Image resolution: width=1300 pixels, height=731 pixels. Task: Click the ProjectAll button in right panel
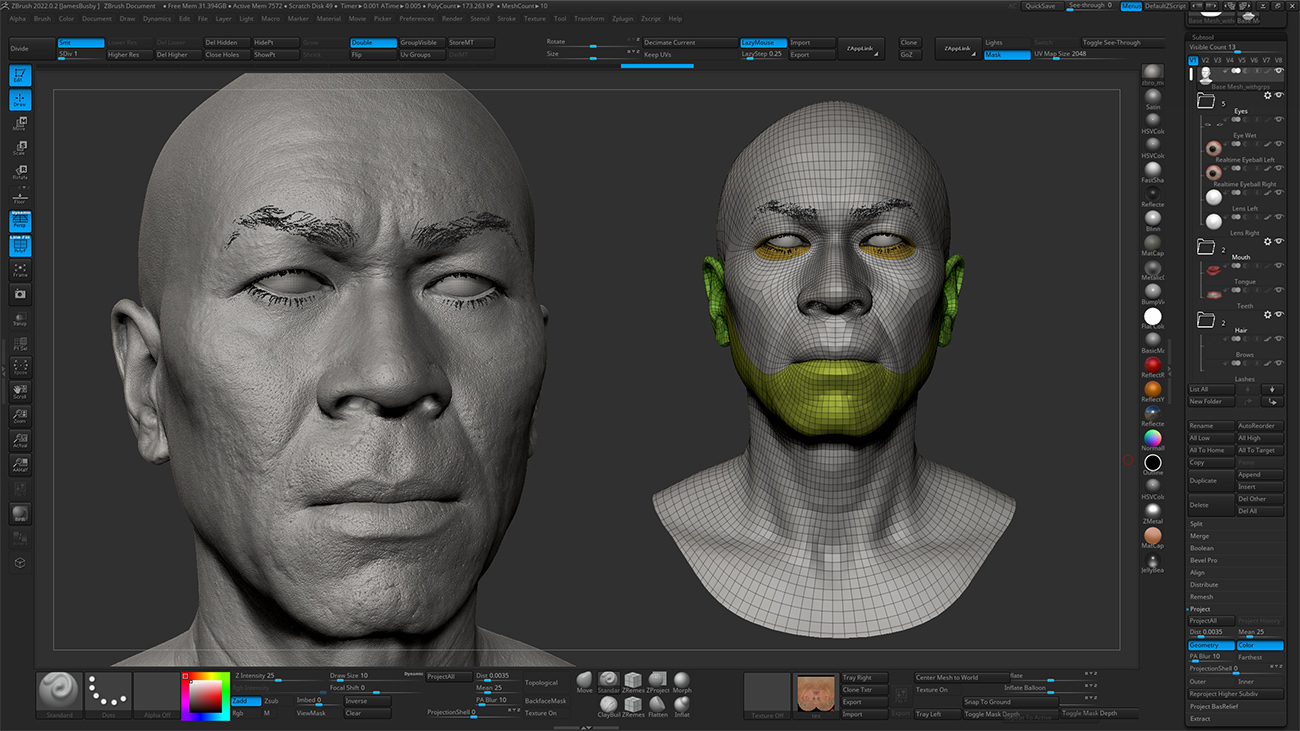coord(1211,621)
